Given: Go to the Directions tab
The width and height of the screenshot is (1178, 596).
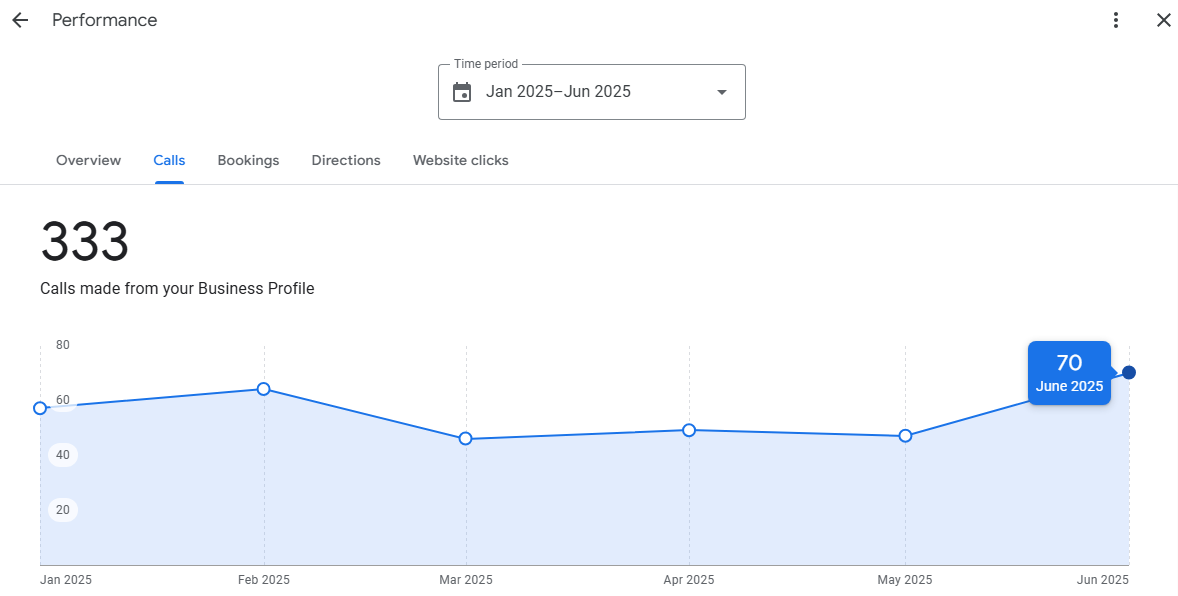Looking at the screenshot, I should click(x=346, y=160).
